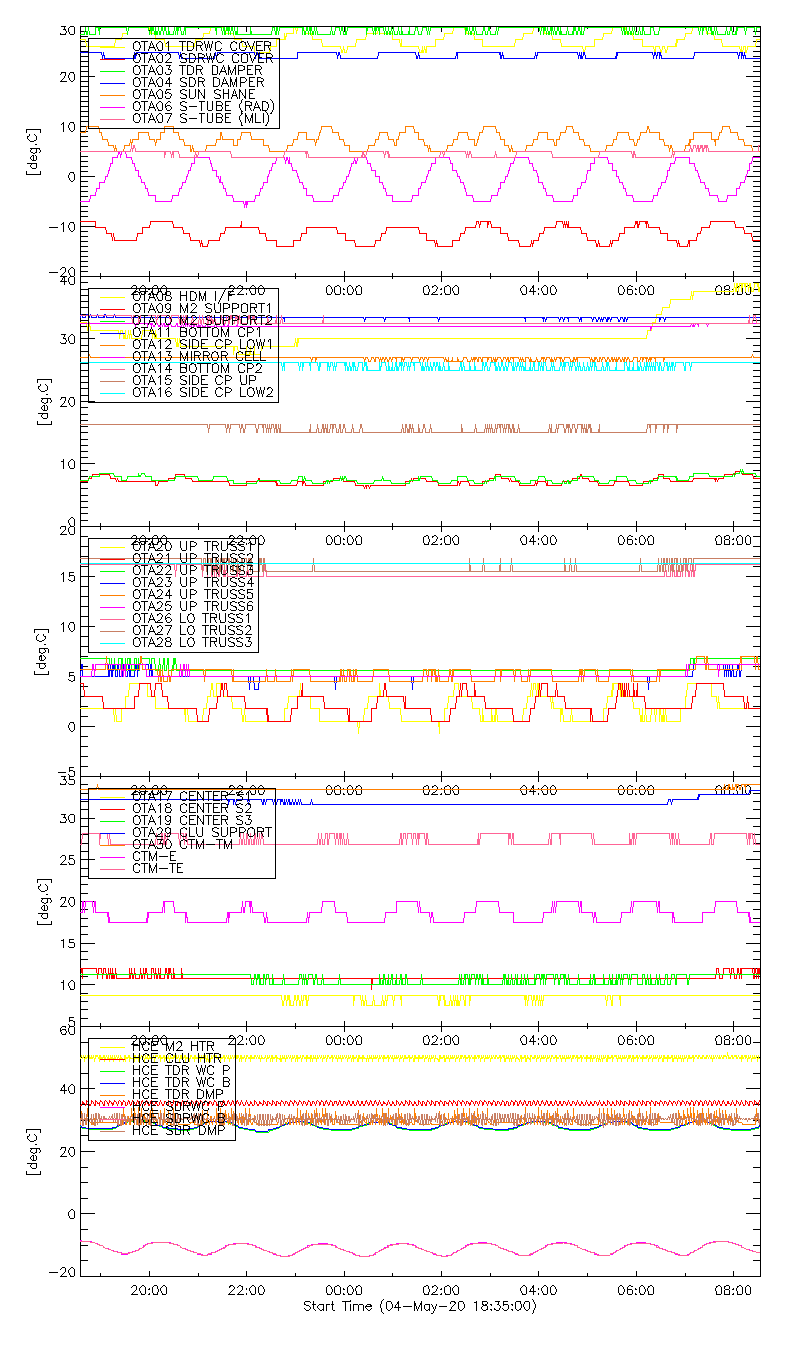Select the OTA25 UP TRUSS6 legend label

pyautogui.click(x=180, y=606)
